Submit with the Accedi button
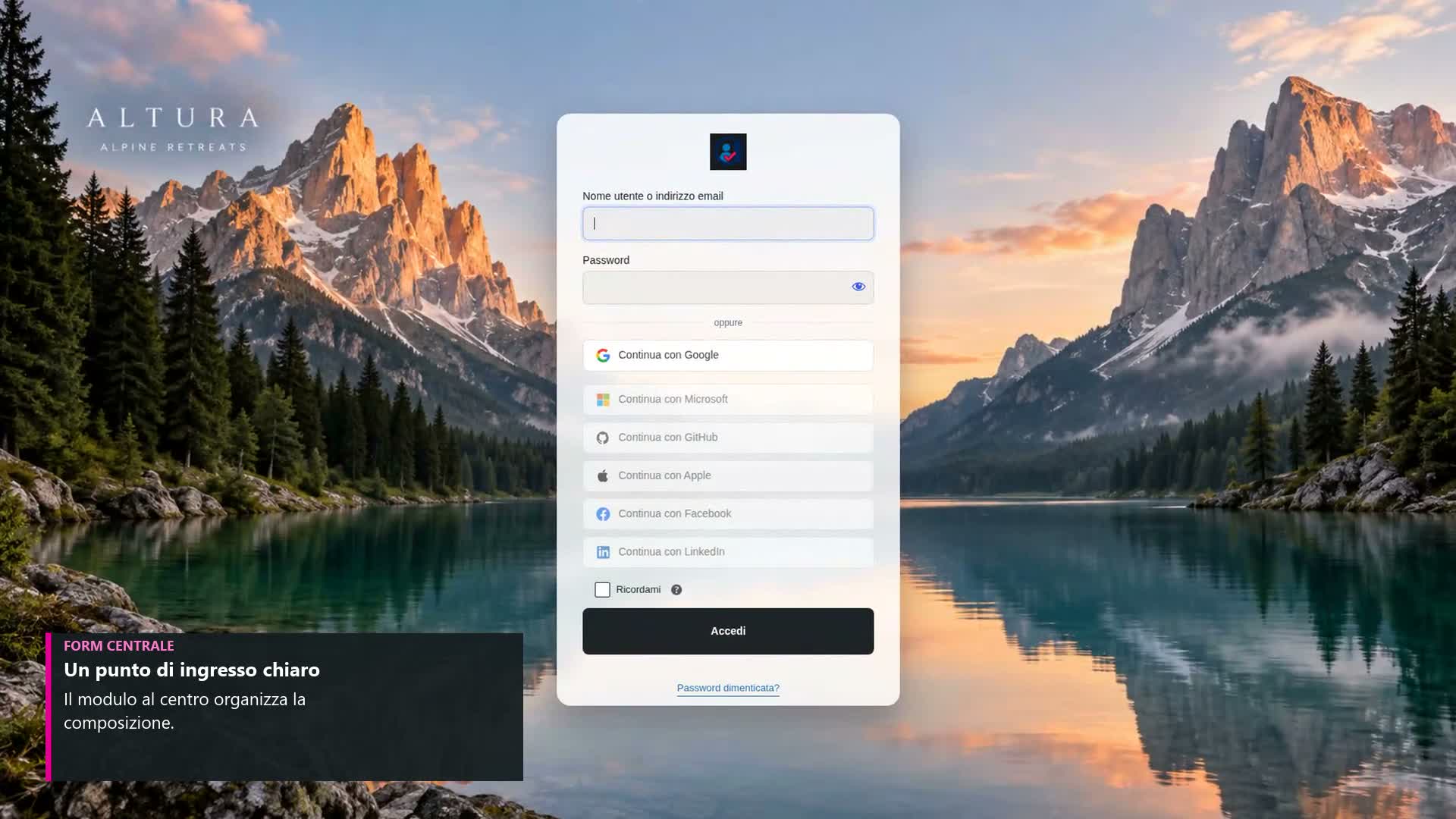This screenshot has height=819, width=1456. (x=728, y=631)
